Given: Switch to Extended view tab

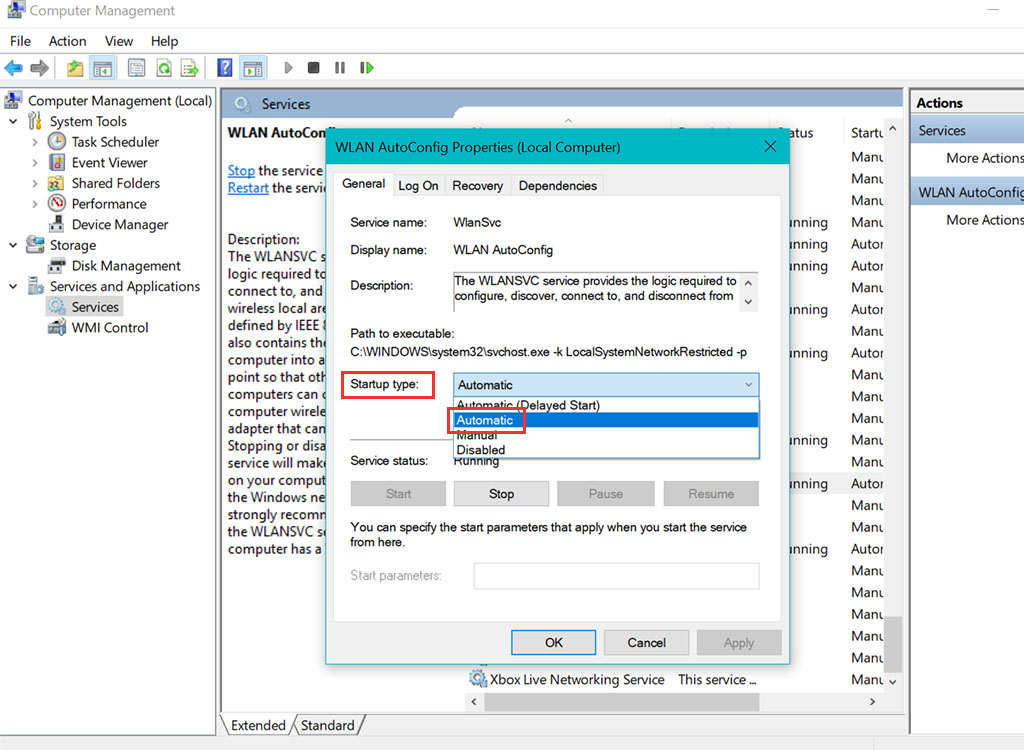Looking at the screenshot, I should (x=258, y=725).
